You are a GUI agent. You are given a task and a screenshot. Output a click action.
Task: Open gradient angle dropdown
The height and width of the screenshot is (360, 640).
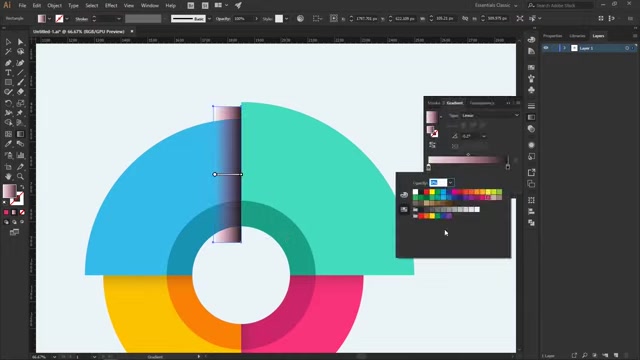(484, 136)
